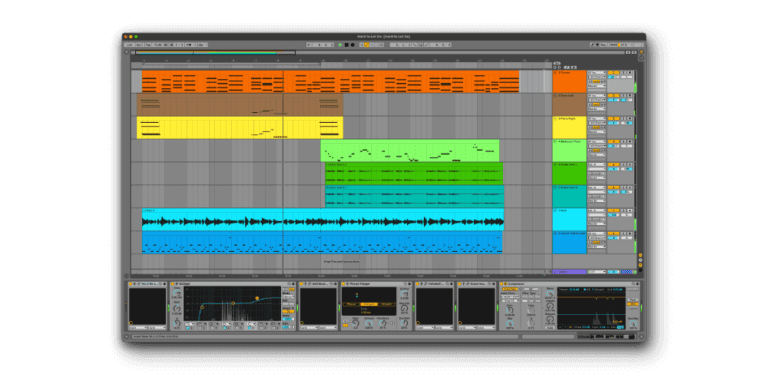Select the yellow Piano Right clip
768x384 pixels.
[240, 127]
